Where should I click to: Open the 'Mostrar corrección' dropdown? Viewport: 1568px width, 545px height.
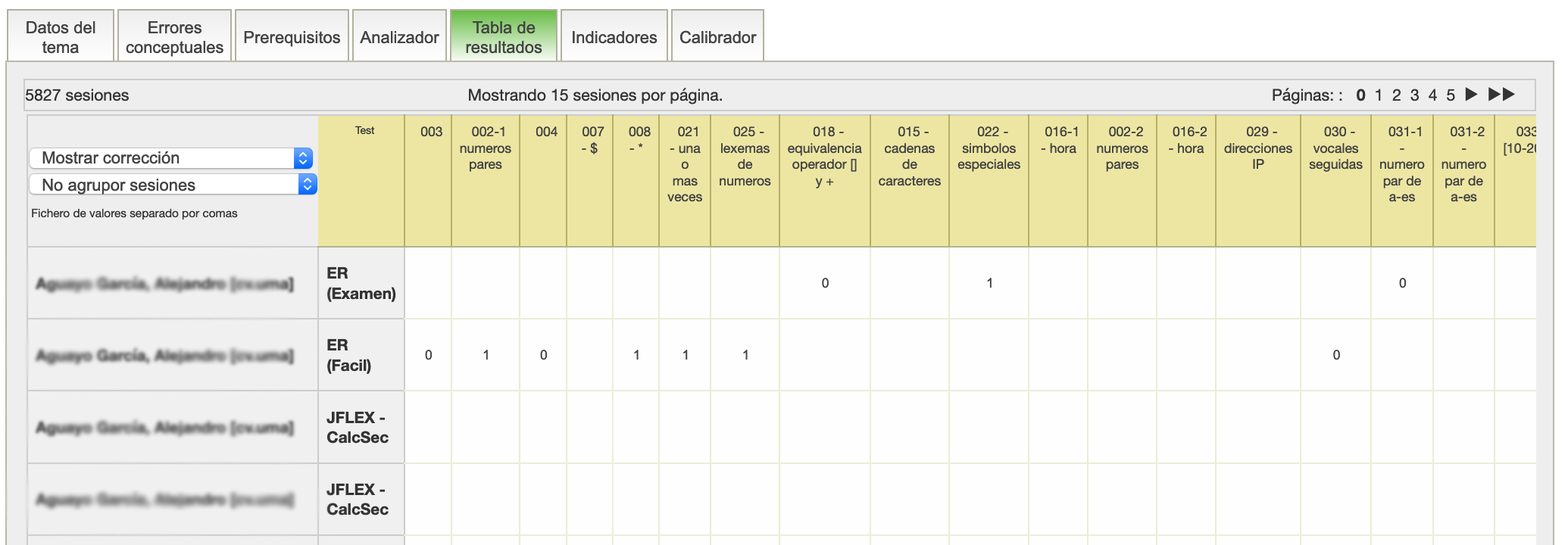171,158
